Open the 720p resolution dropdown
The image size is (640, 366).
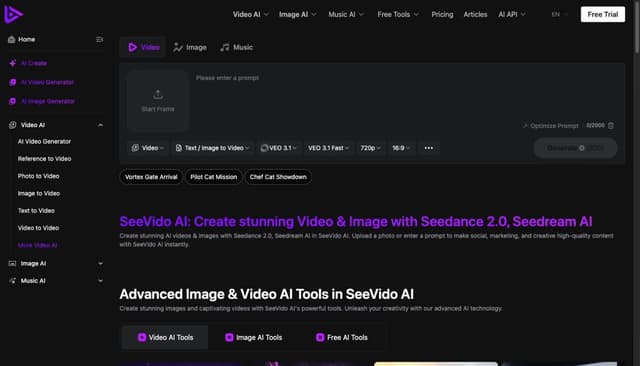(370, 148)
